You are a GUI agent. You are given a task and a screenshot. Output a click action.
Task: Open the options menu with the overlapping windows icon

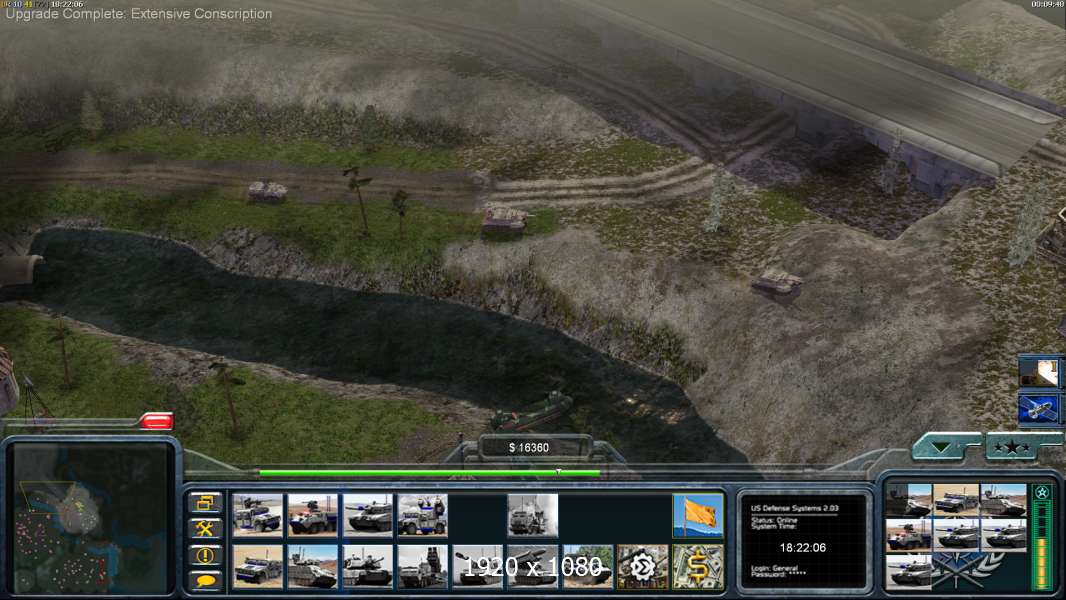point(205,503)
